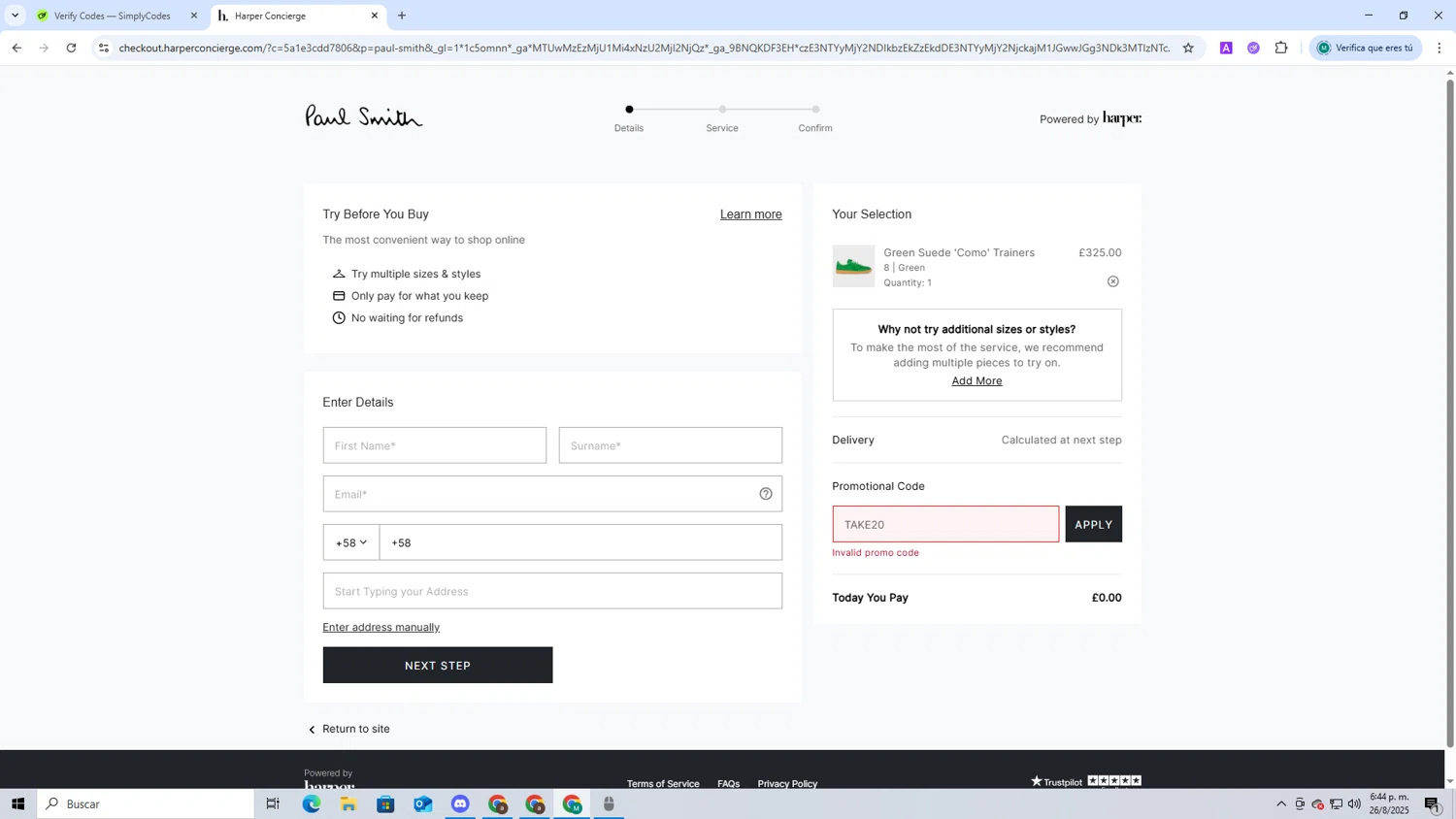The image size is (1456, 819).
Task: Go back with browser back arrow
Action: point(17,48)
